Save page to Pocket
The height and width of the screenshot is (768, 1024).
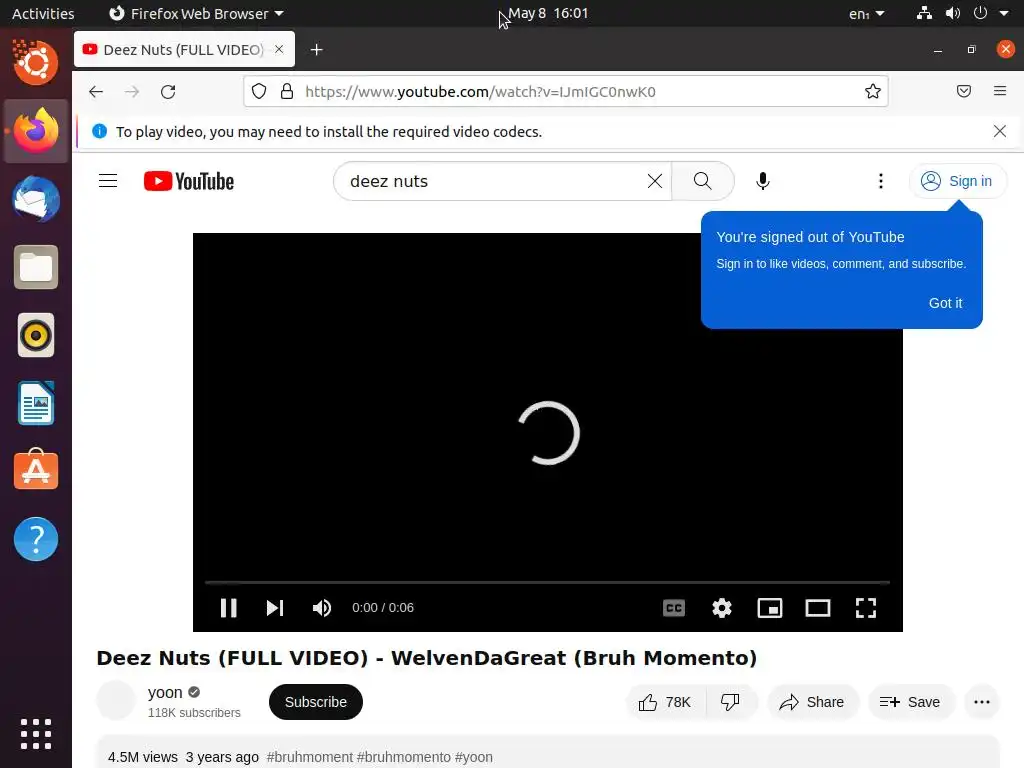[963, 91]
